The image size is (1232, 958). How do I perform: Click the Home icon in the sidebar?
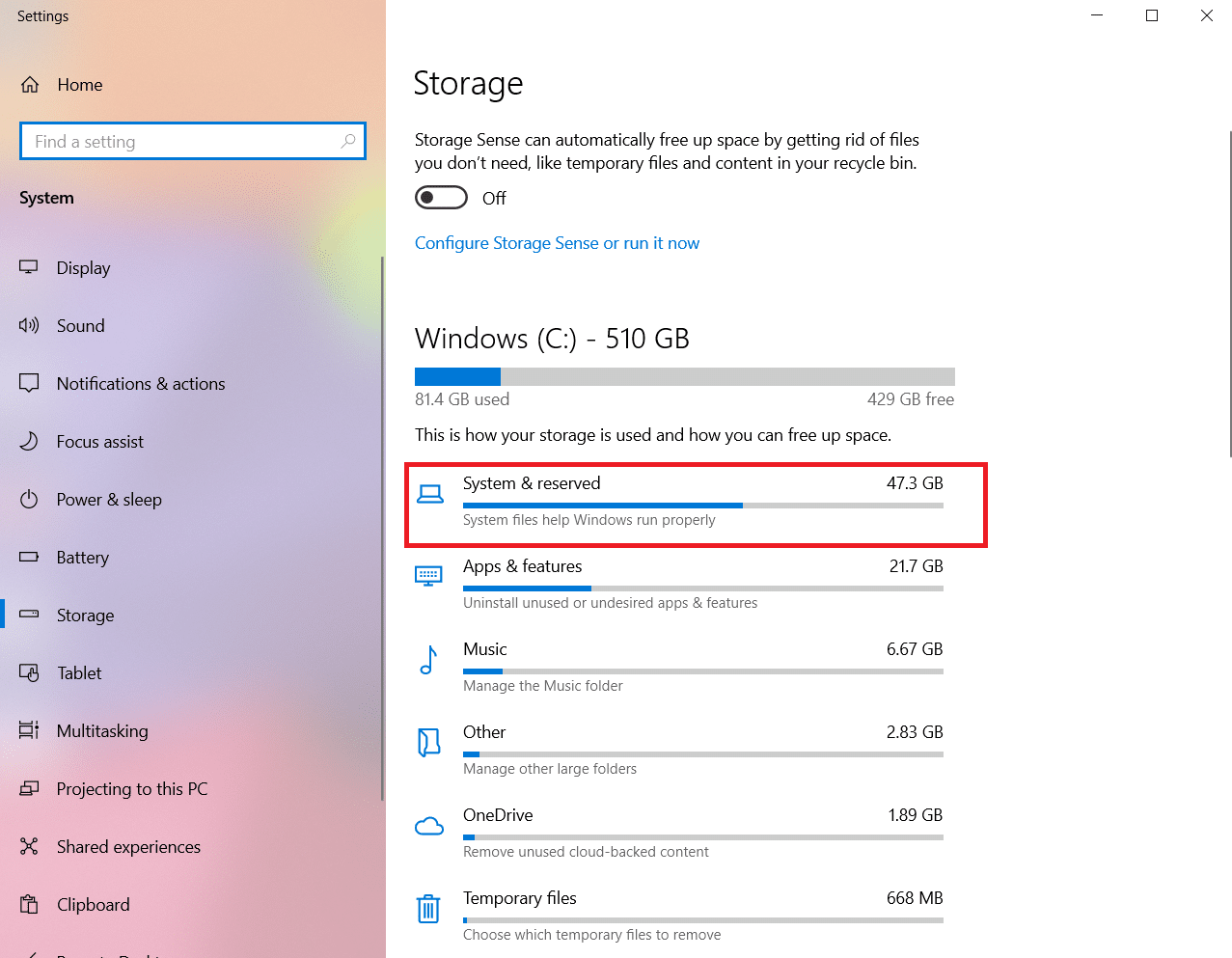(x=29, y=85)
